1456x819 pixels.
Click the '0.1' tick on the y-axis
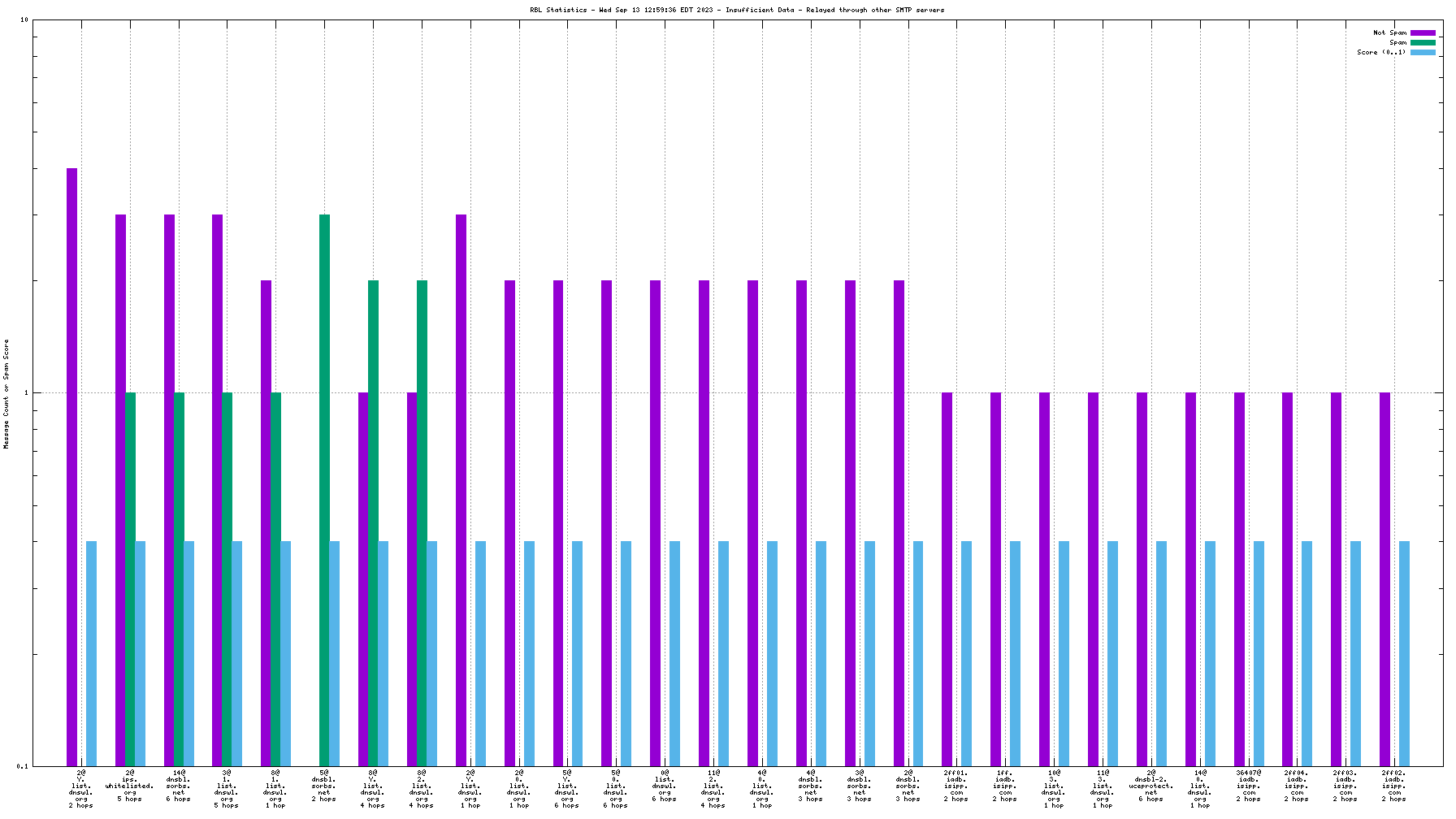(x=22, y=766)
